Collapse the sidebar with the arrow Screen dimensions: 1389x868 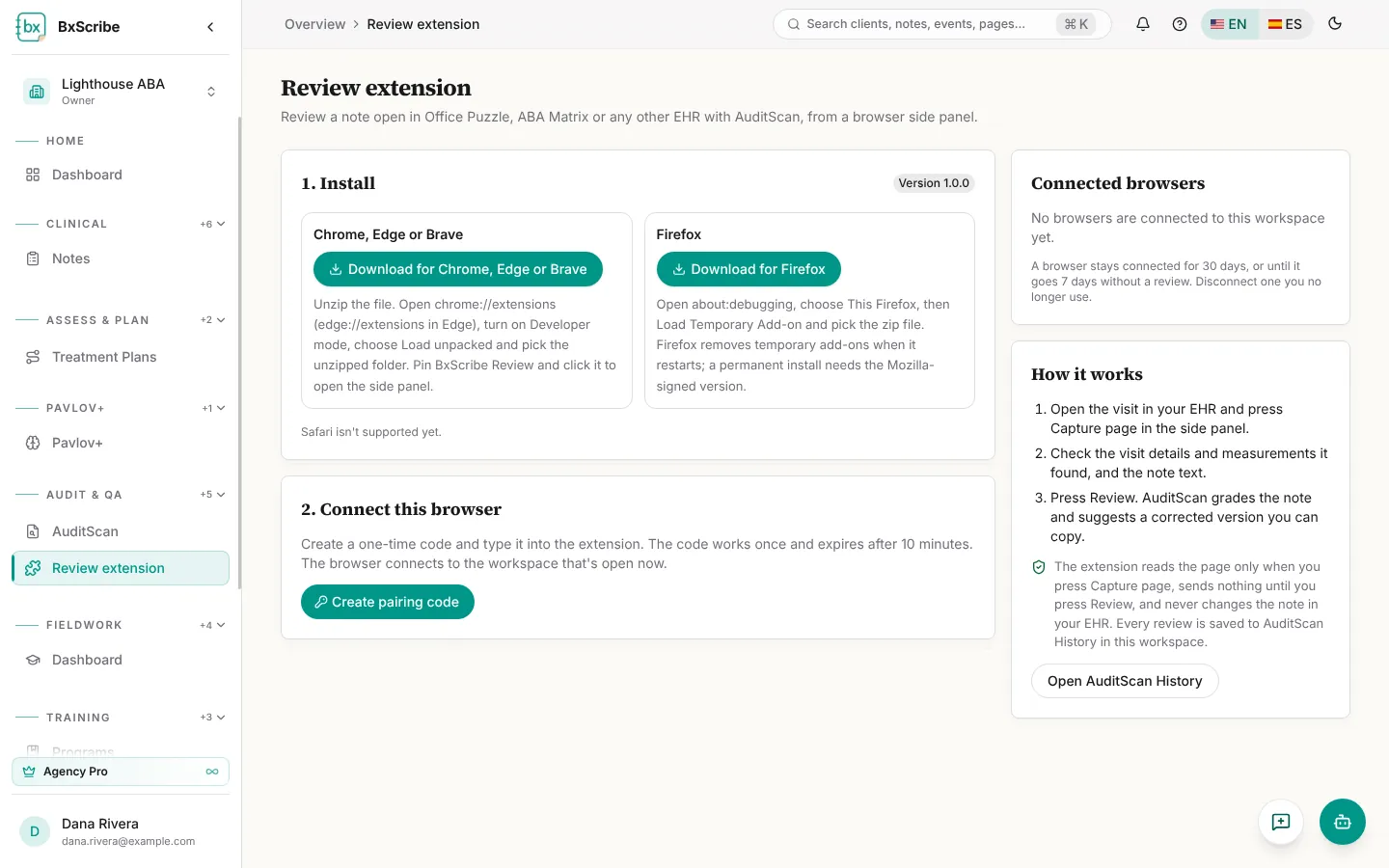(210, 27)
